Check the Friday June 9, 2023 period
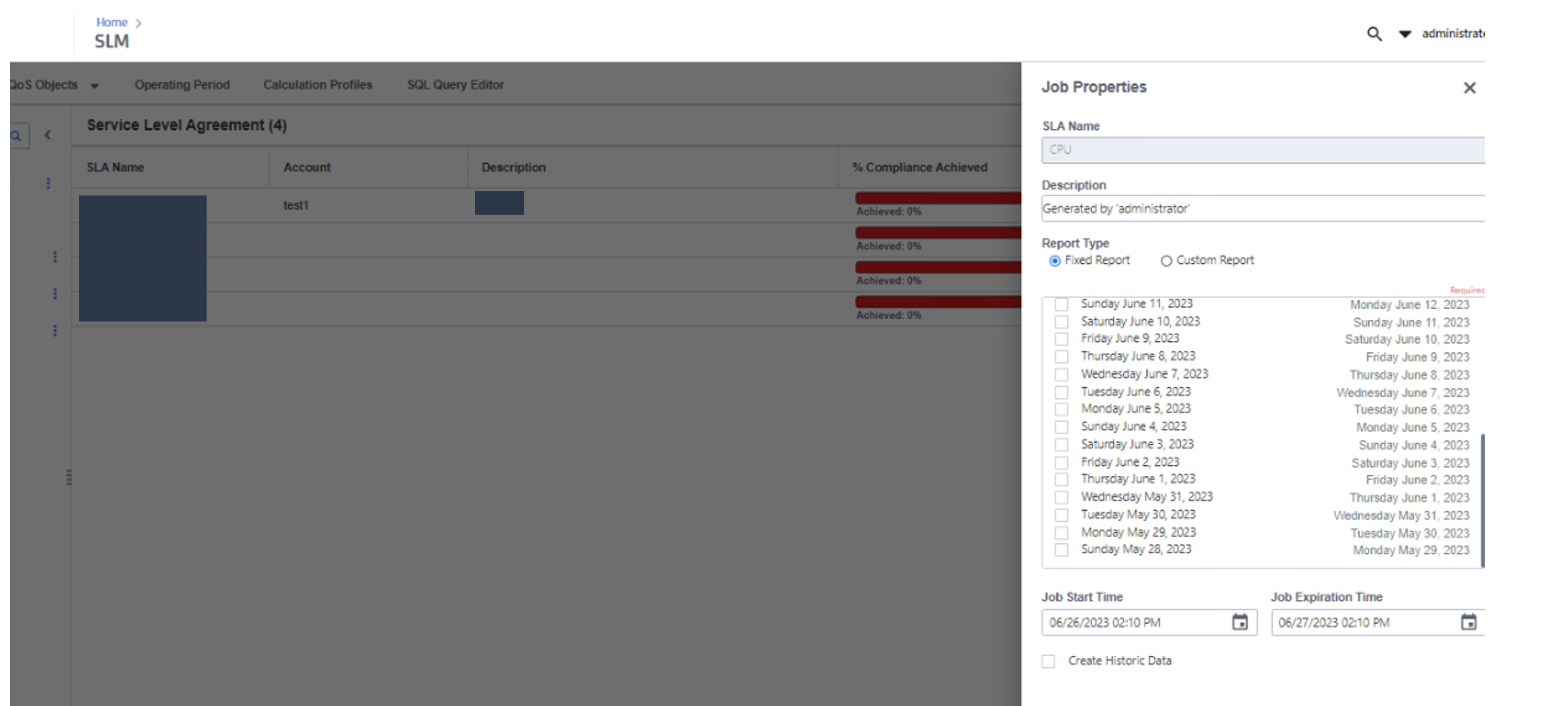This screenshot has width=1568, height=706. pos(1061,339)
